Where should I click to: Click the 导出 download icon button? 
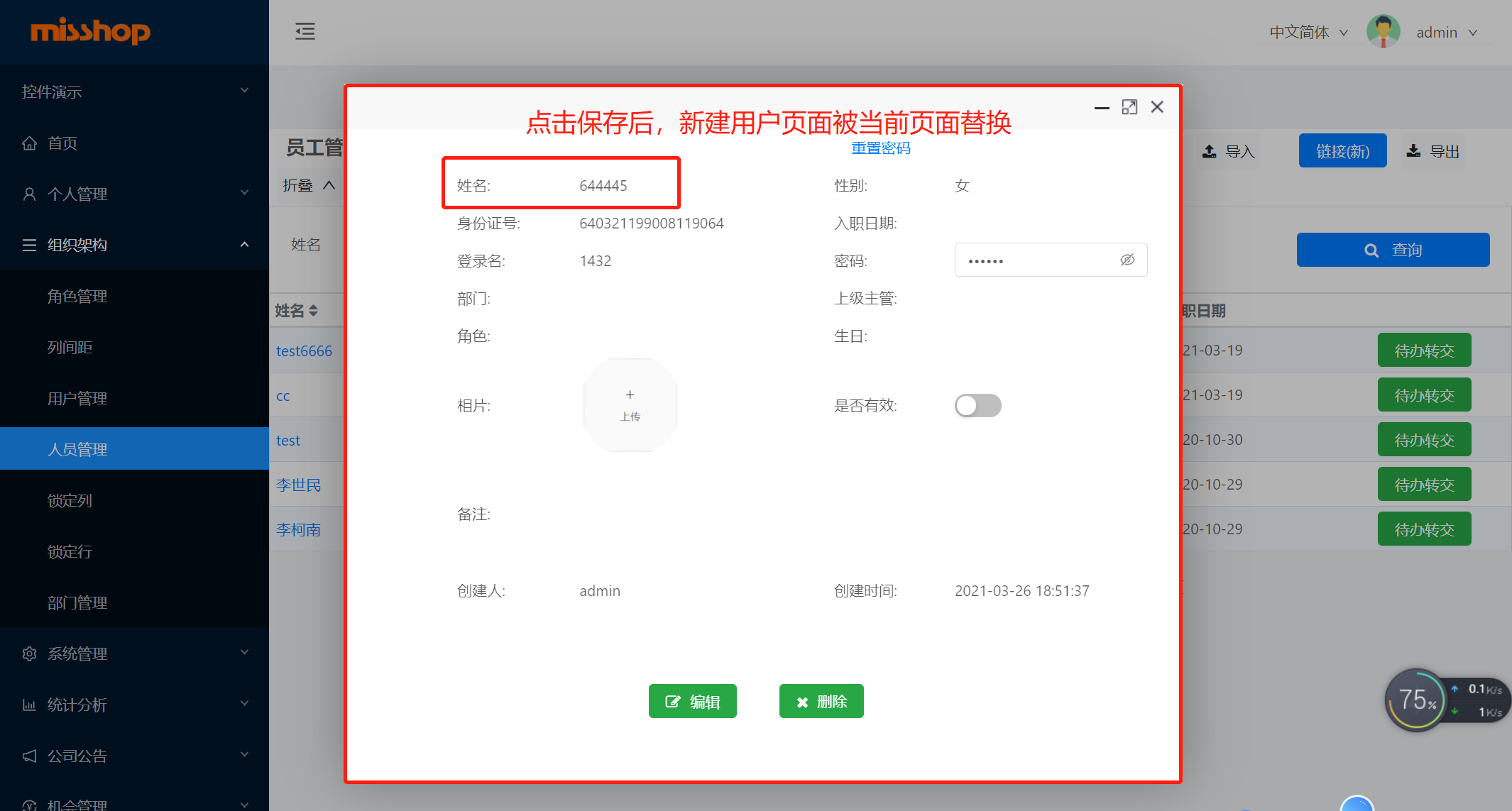1432,151
